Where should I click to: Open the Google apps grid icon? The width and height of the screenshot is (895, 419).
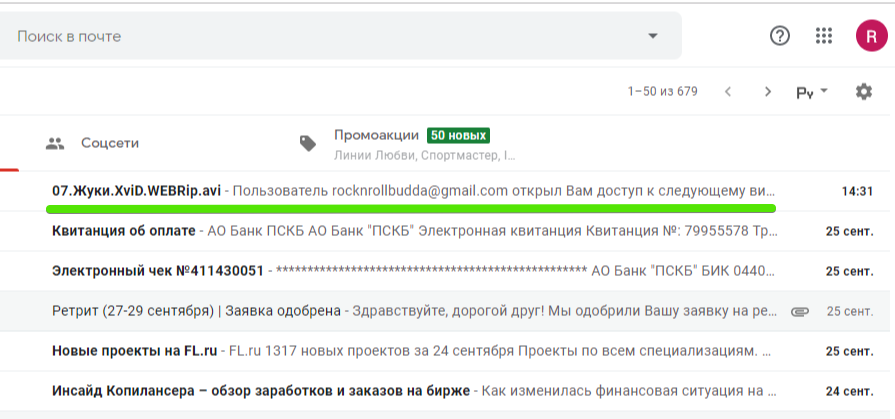(824, 36)
